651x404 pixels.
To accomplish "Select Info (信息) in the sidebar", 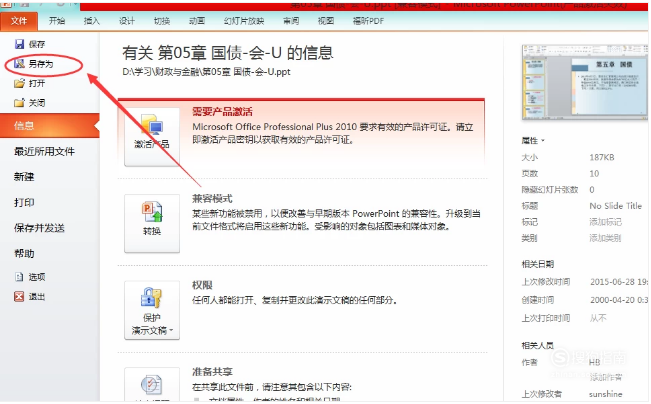I will click(50, 125).
